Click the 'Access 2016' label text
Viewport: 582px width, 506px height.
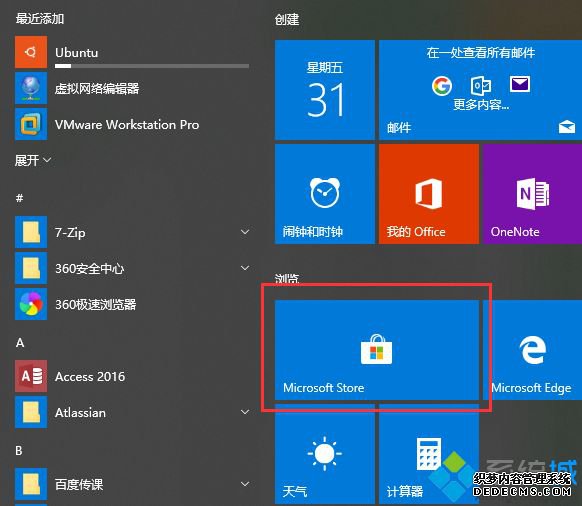90,376
